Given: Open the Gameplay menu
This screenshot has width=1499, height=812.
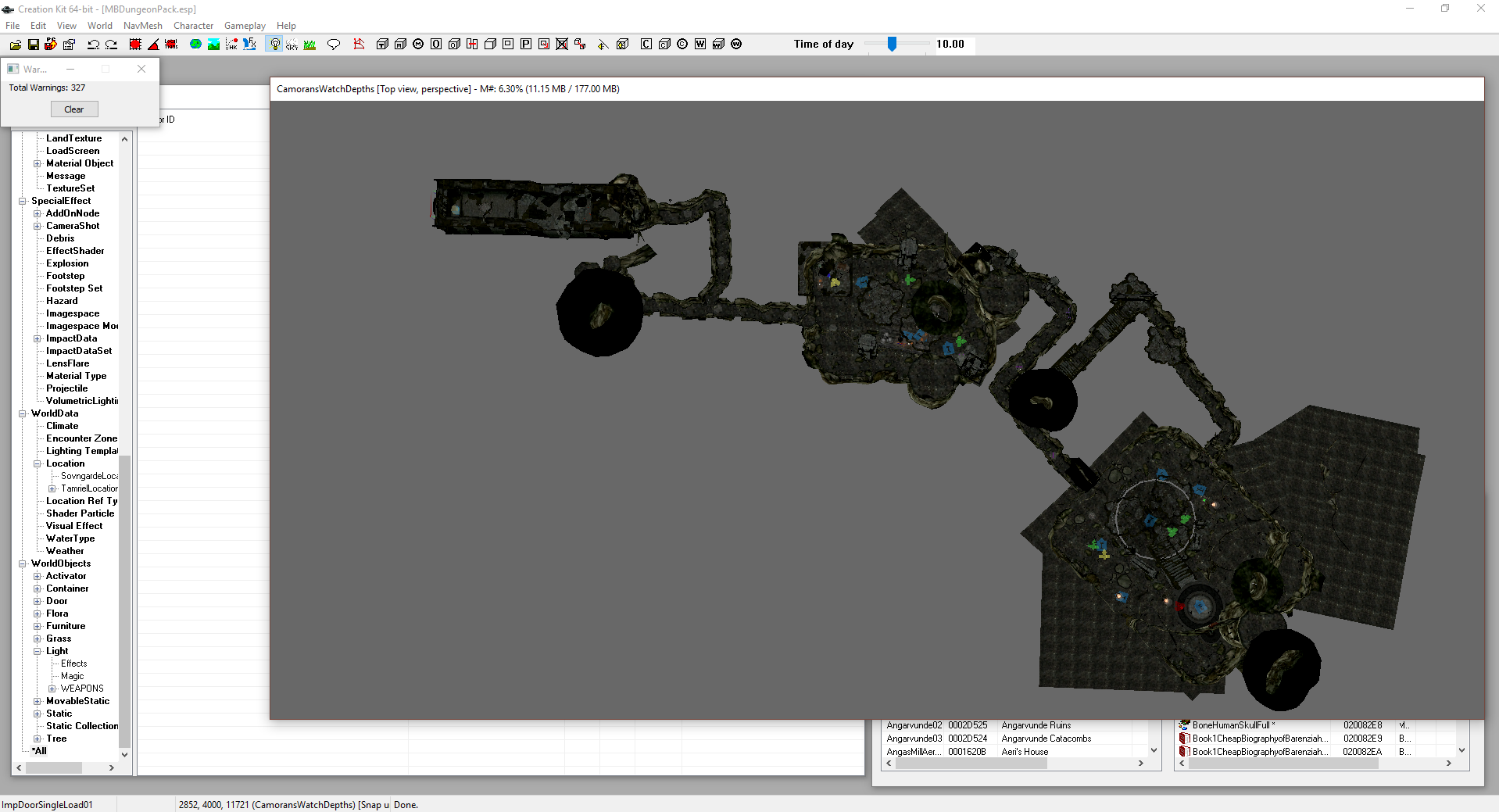Looking at the screenshot, I should pyautogui.click(x=245, y=26).
